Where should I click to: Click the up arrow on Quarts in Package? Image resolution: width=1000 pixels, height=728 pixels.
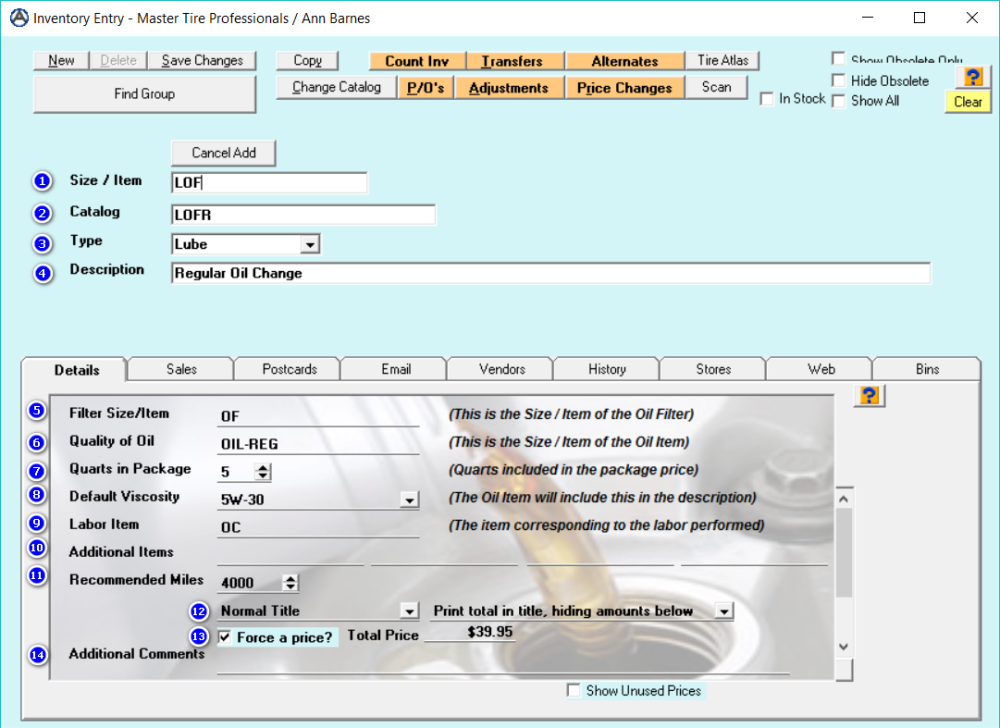[261, 465]
